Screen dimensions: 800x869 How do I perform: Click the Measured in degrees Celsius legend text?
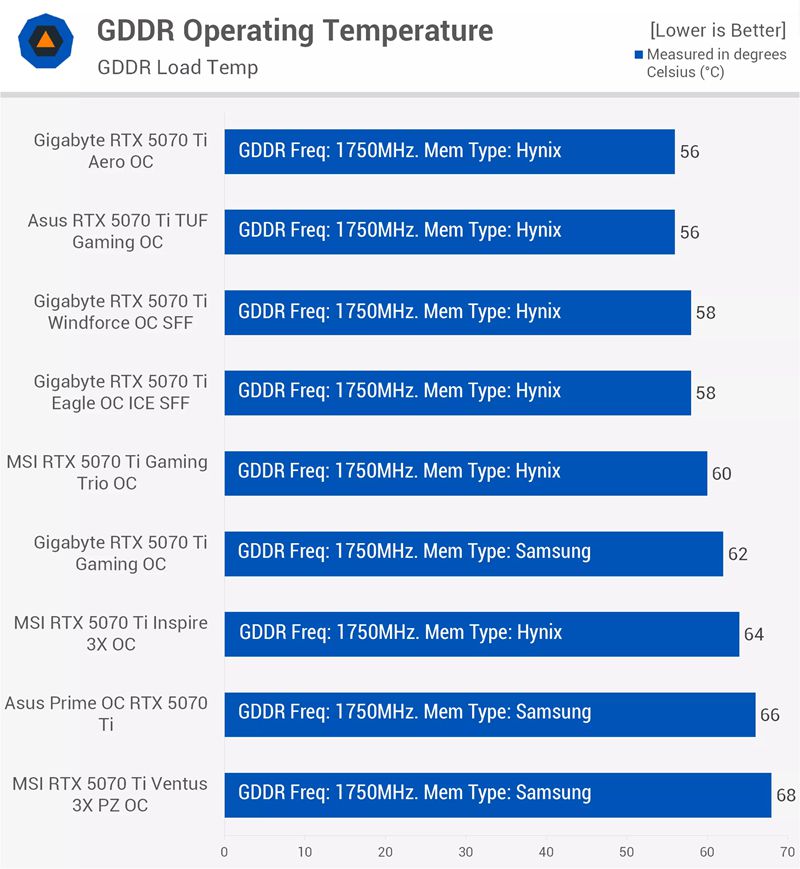tap(716, 63)
